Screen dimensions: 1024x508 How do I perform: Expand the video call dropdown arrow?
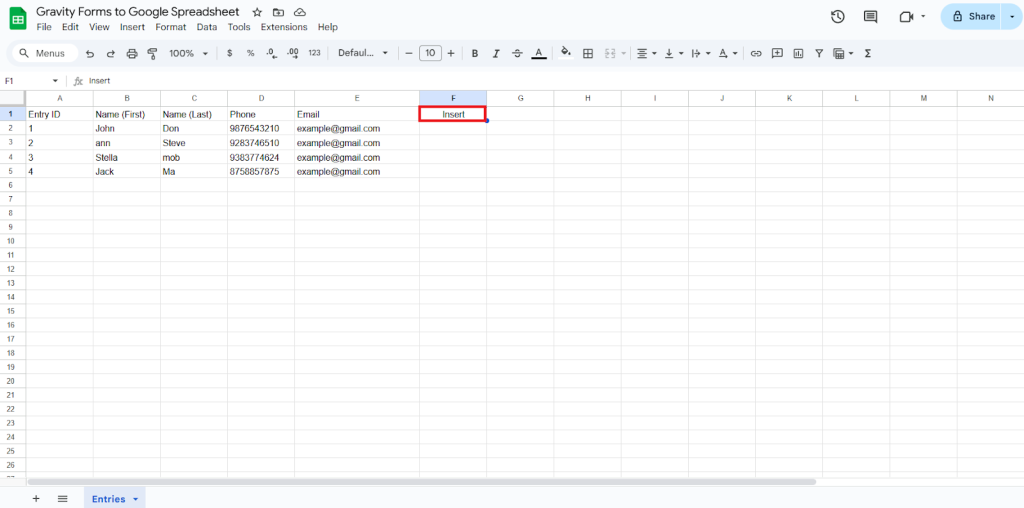tap(923, 16)
